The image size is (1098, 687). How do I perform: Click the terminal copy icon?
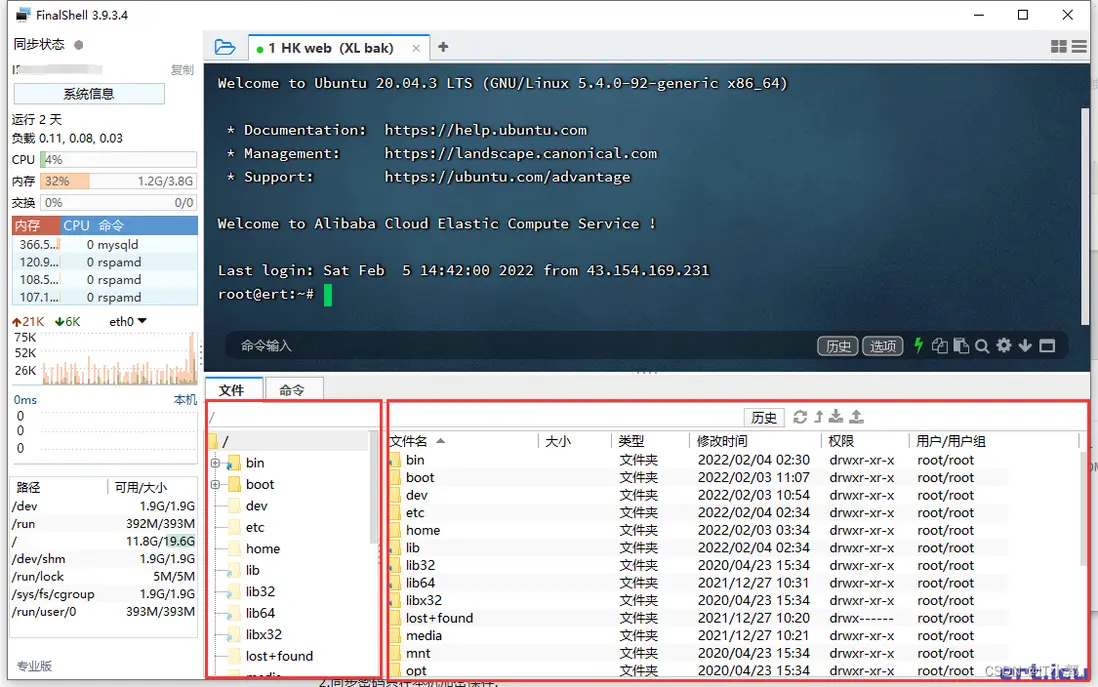[940, 345]
